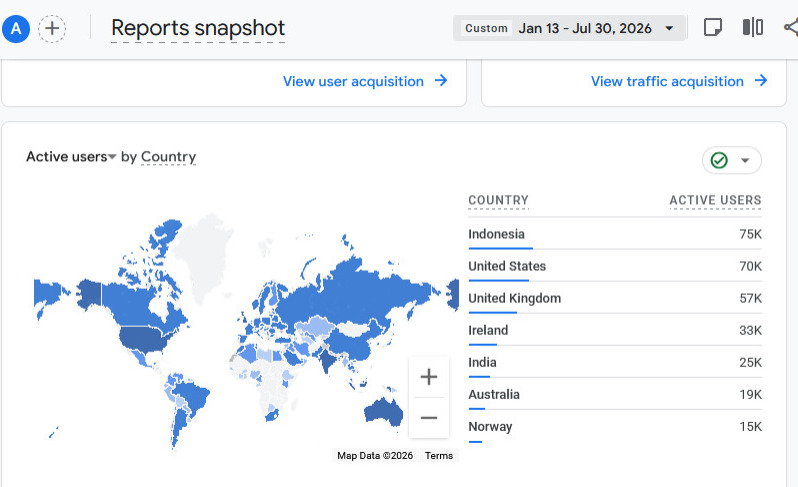Viewport: 798px width, 487px height.
Task: Click the Reports snapshot title
Action: [x=198, y=28]
